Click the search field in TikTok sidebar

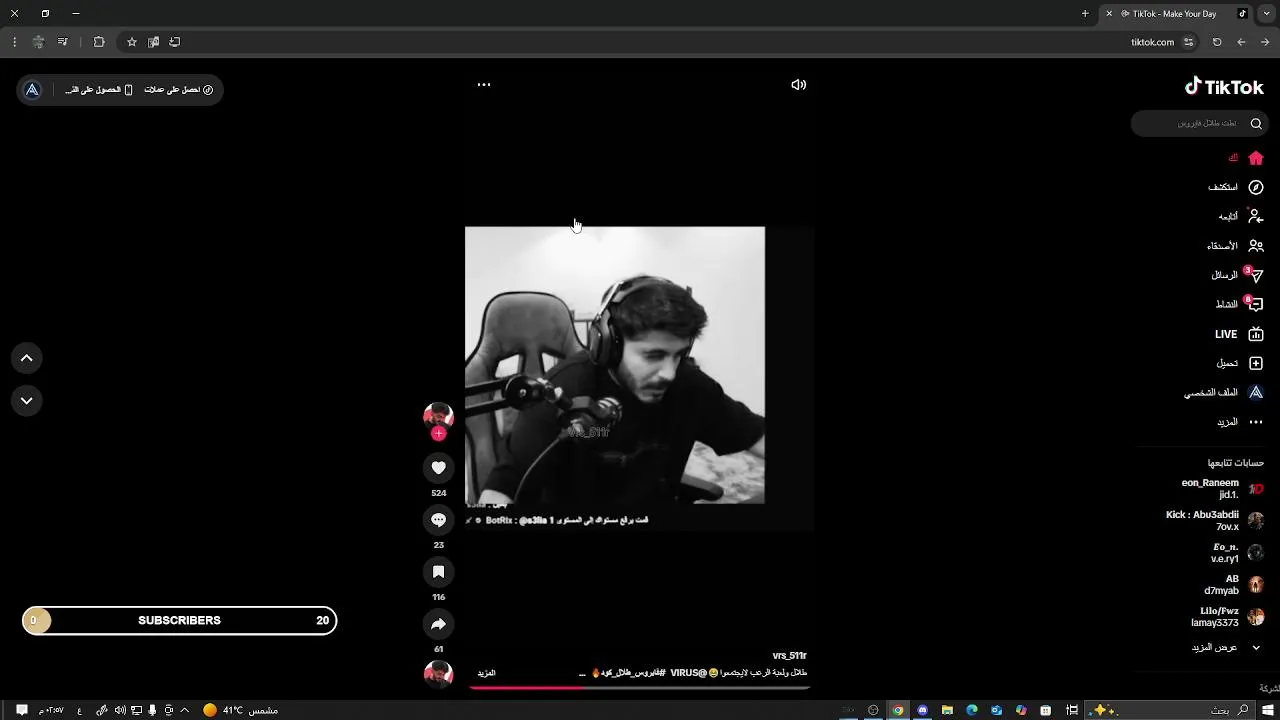click(x=1200, y=123)
